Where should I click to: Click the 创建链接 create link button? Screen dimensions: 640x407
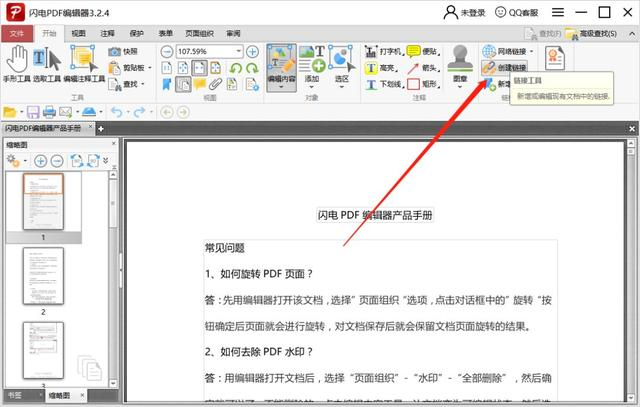[504, 68]
